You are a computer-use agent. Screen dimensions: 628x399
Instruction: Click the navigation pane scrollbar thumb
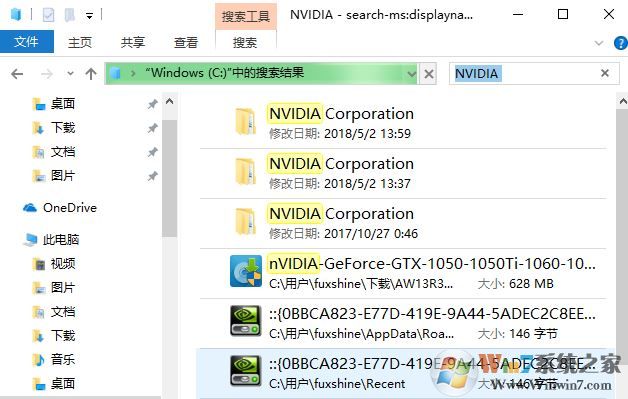coord(169,178)
